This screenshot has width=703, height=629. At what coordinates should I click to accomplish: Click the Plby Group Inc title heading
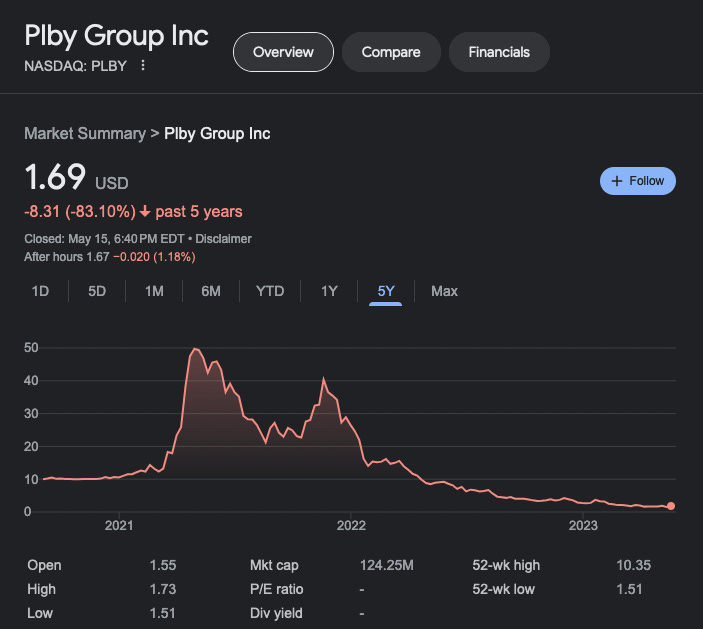pos(117,36)
